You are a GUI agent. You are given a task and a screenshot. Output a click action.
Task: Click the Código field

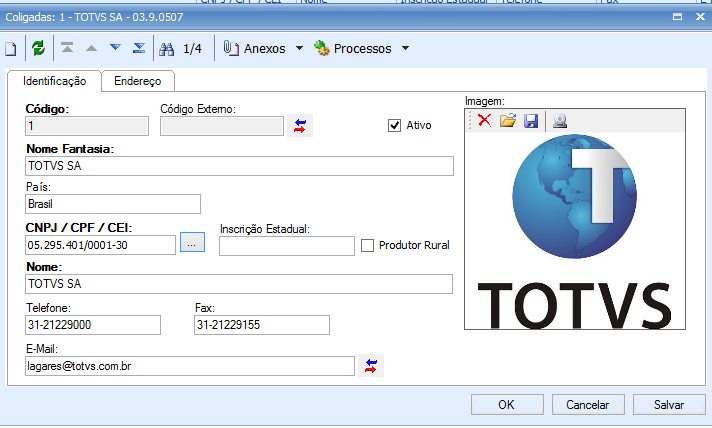87,126
